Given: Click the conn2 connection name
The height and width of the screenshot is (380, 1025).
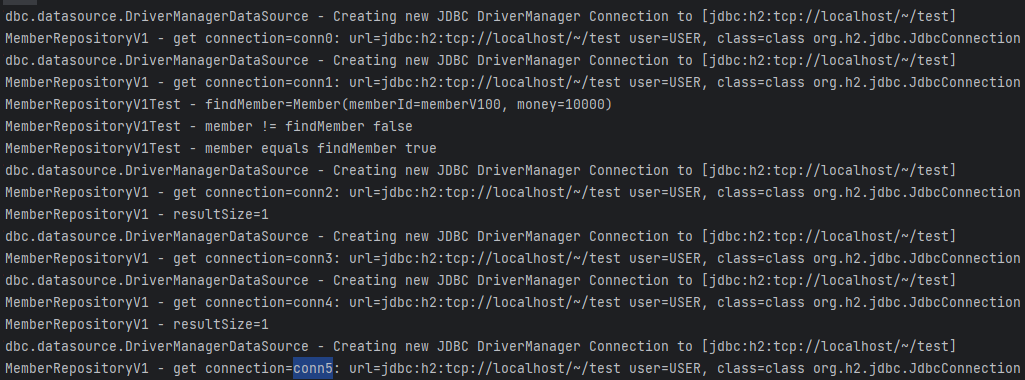Looking at the screenshot, I should [x=313, y=192].
